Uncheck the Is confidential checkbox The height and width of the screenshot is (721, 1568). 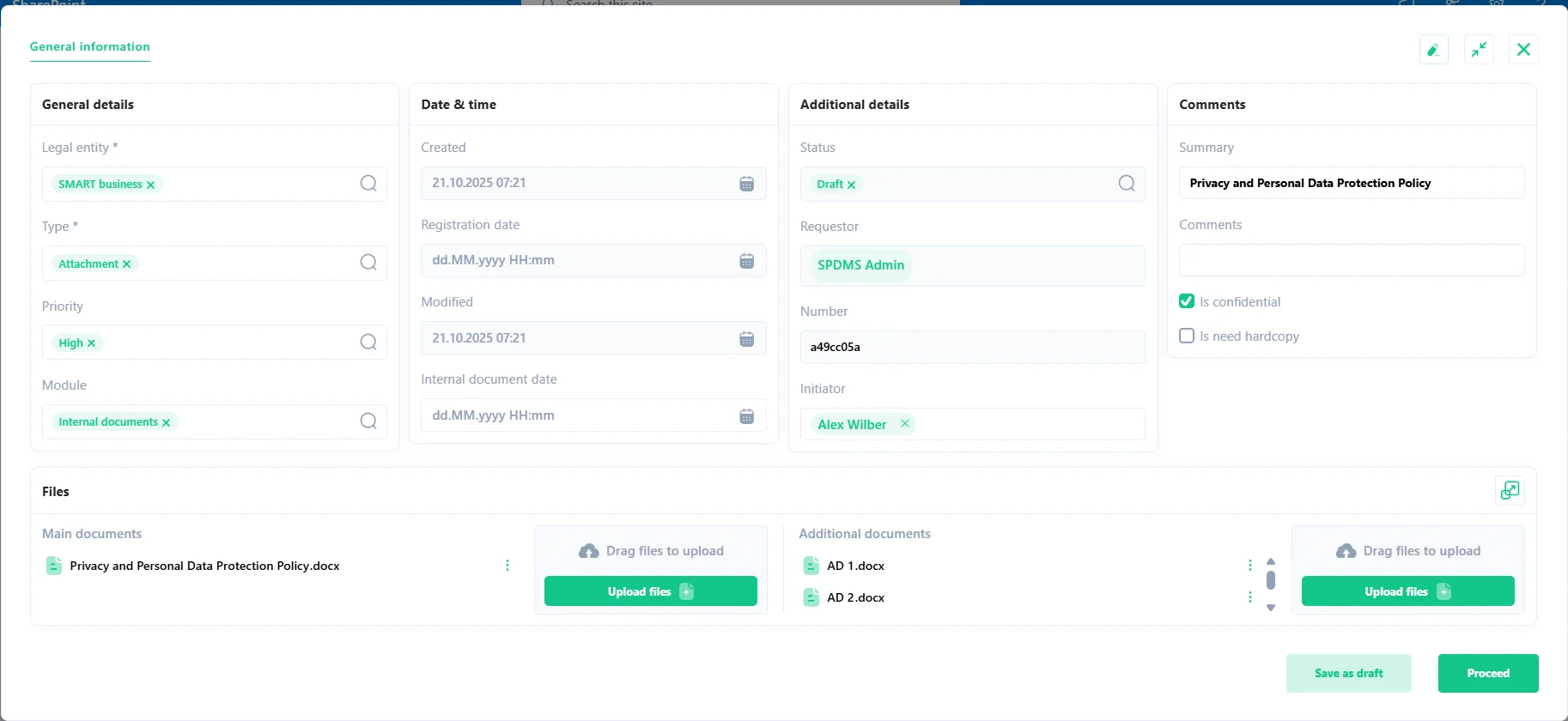pos(1187,301)
